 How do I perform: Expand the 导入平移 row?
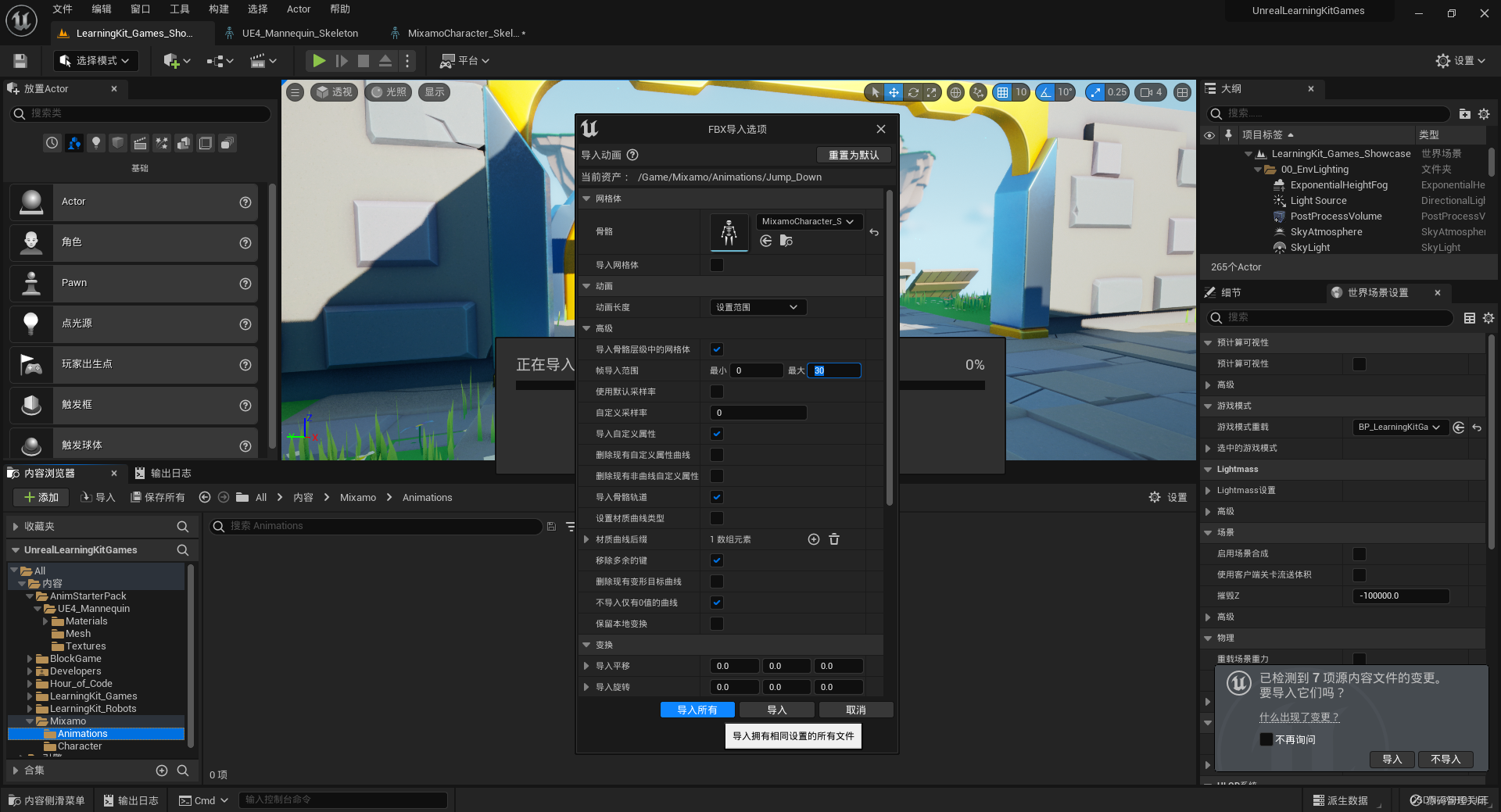point(586,666)
